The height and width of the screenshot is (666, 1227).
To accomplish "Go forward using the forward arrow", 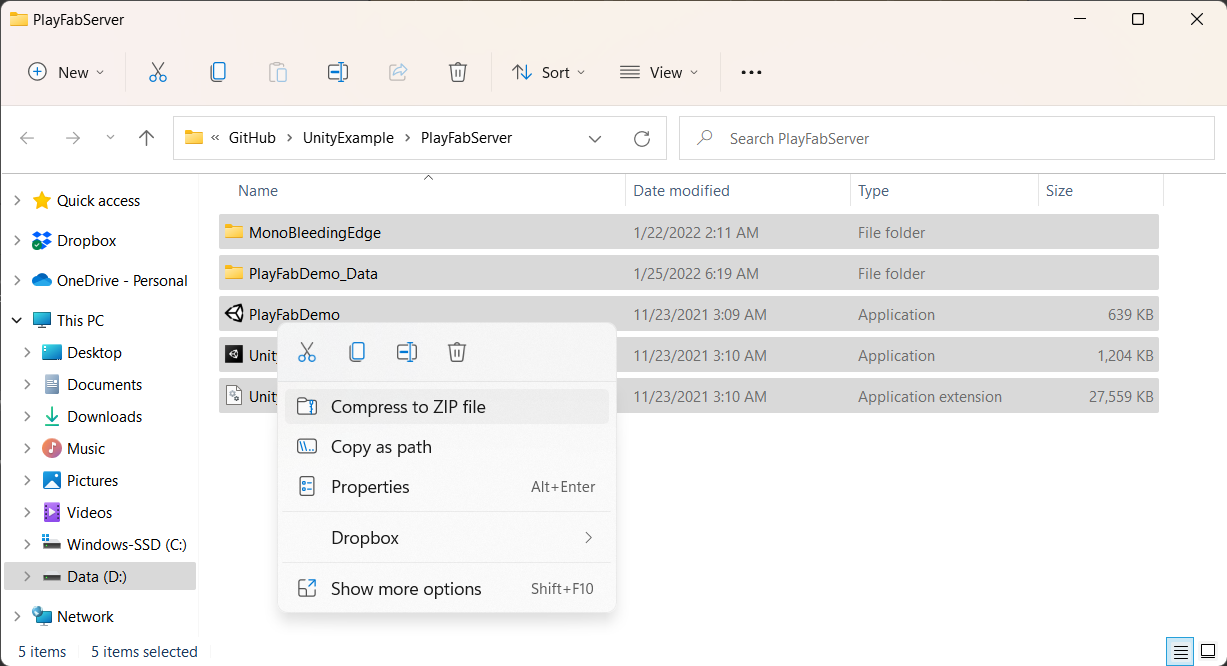I will point(72,138).
